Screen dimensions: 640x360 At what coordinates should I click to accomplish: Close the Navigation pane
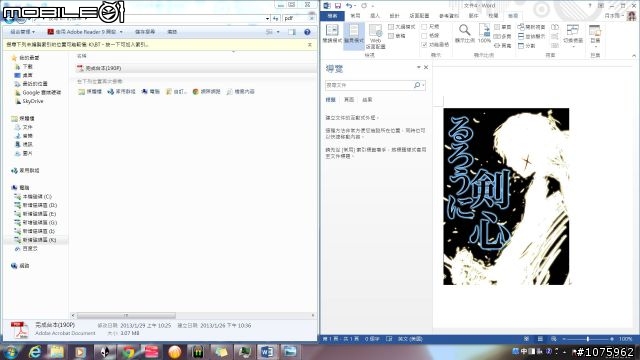pyautogui.click(x=426, y=67)
